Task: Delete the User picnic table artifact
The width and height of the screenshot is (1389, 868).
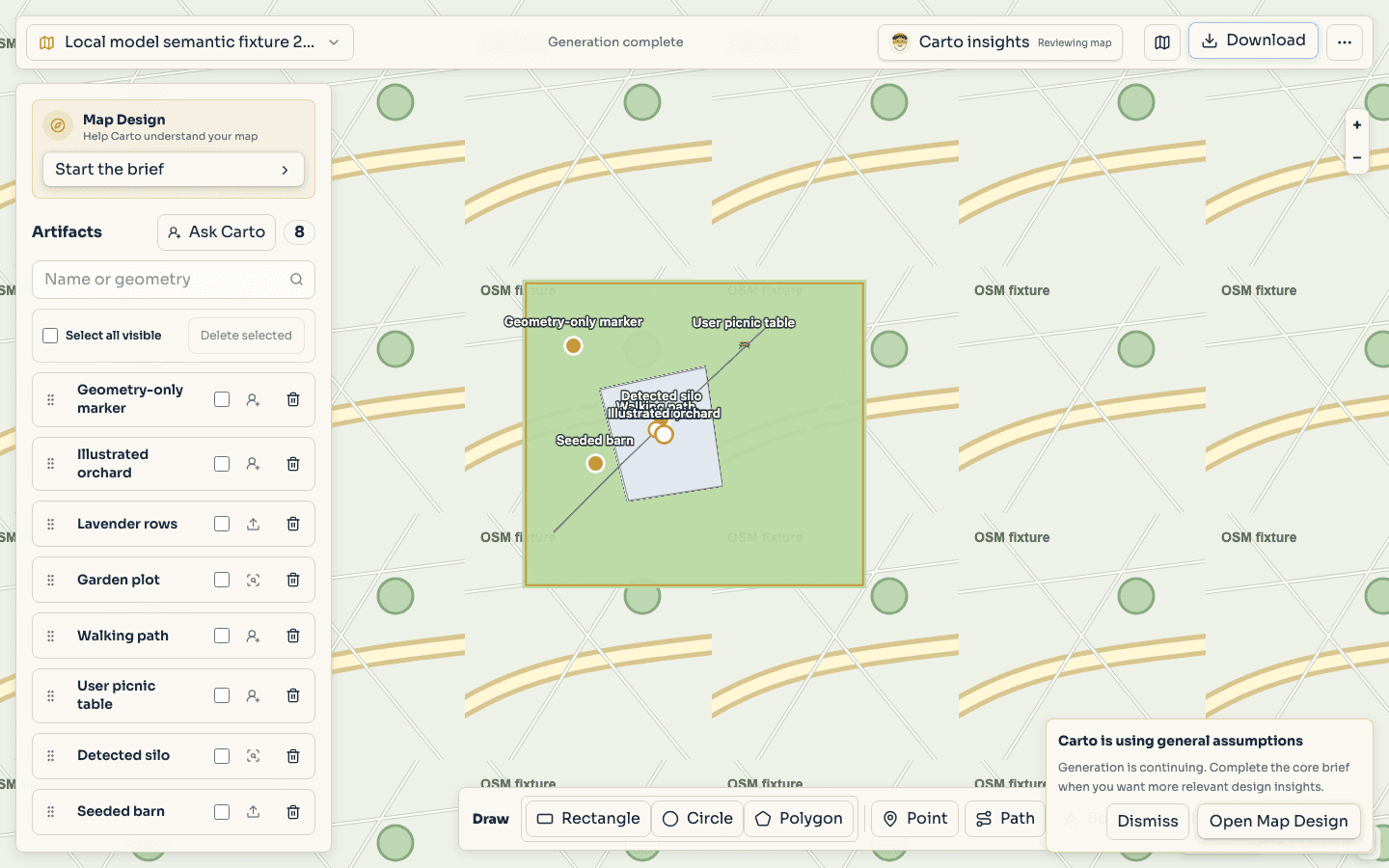Action: [x=293, y=695]
